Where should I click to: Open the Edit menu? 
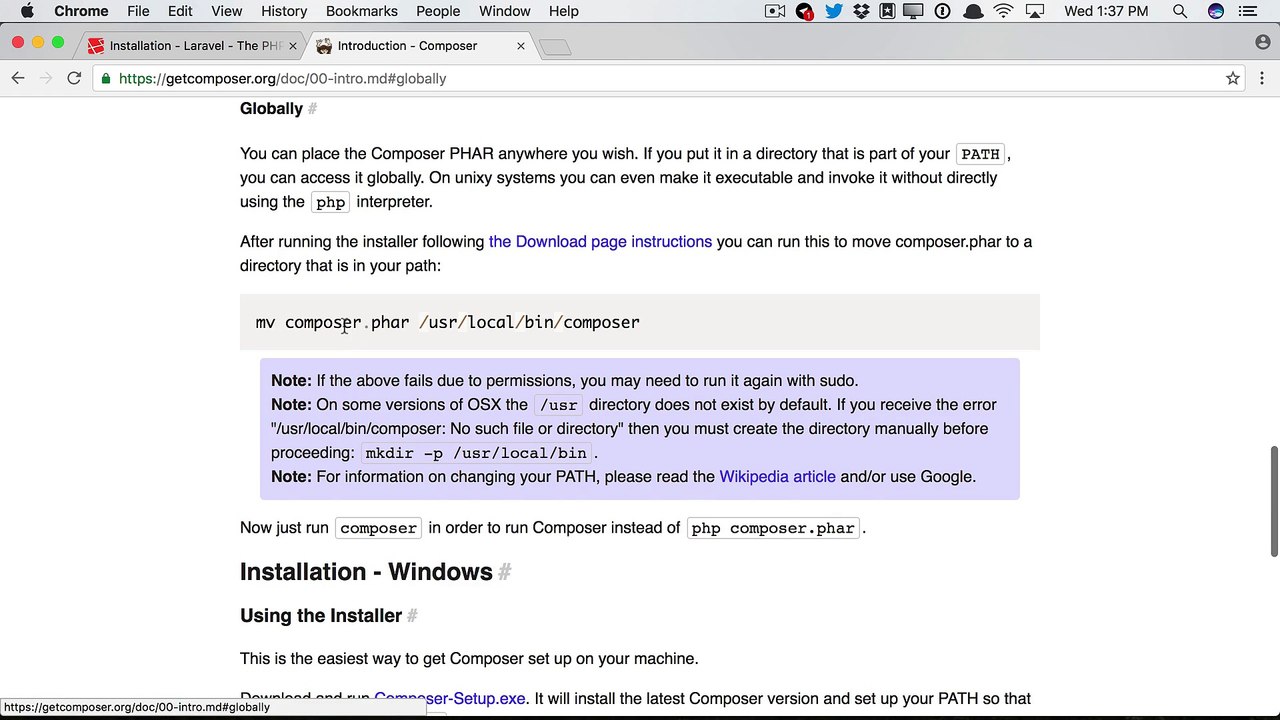[180, 11]
